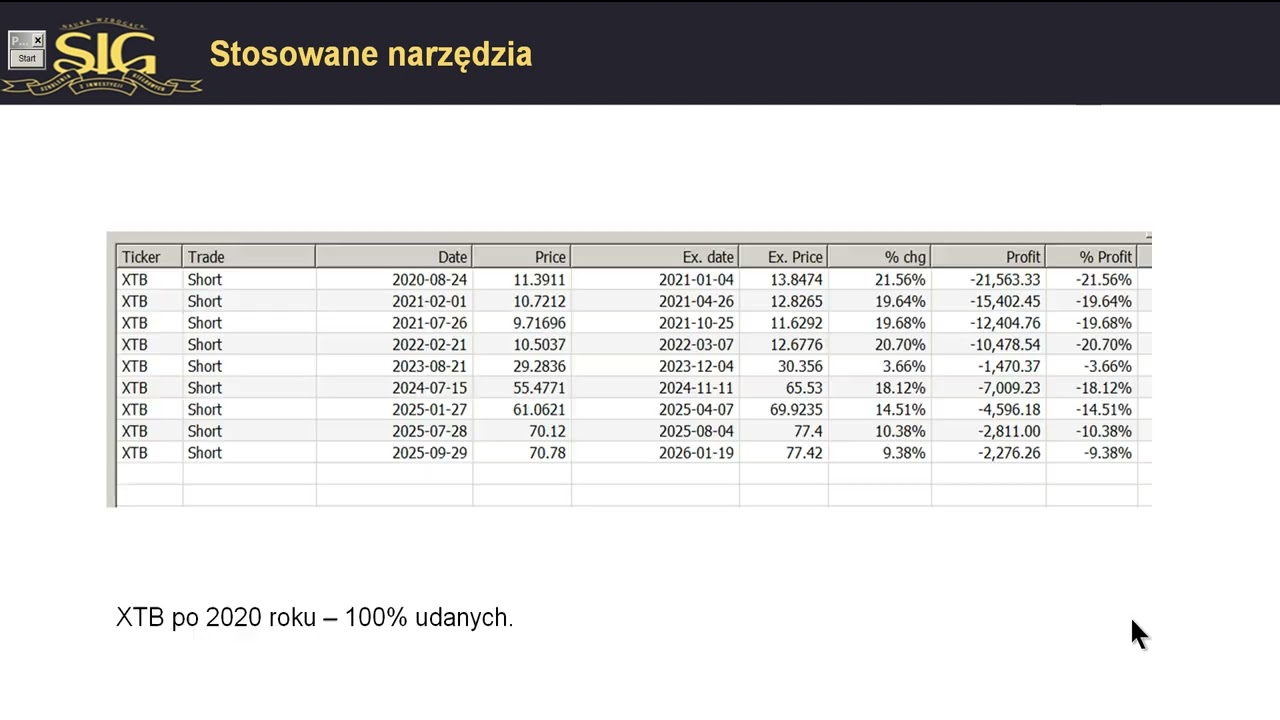Click exit date 2026-01-19
The width and height of the screenshot is (1280, 720).
tap(696, 453)
